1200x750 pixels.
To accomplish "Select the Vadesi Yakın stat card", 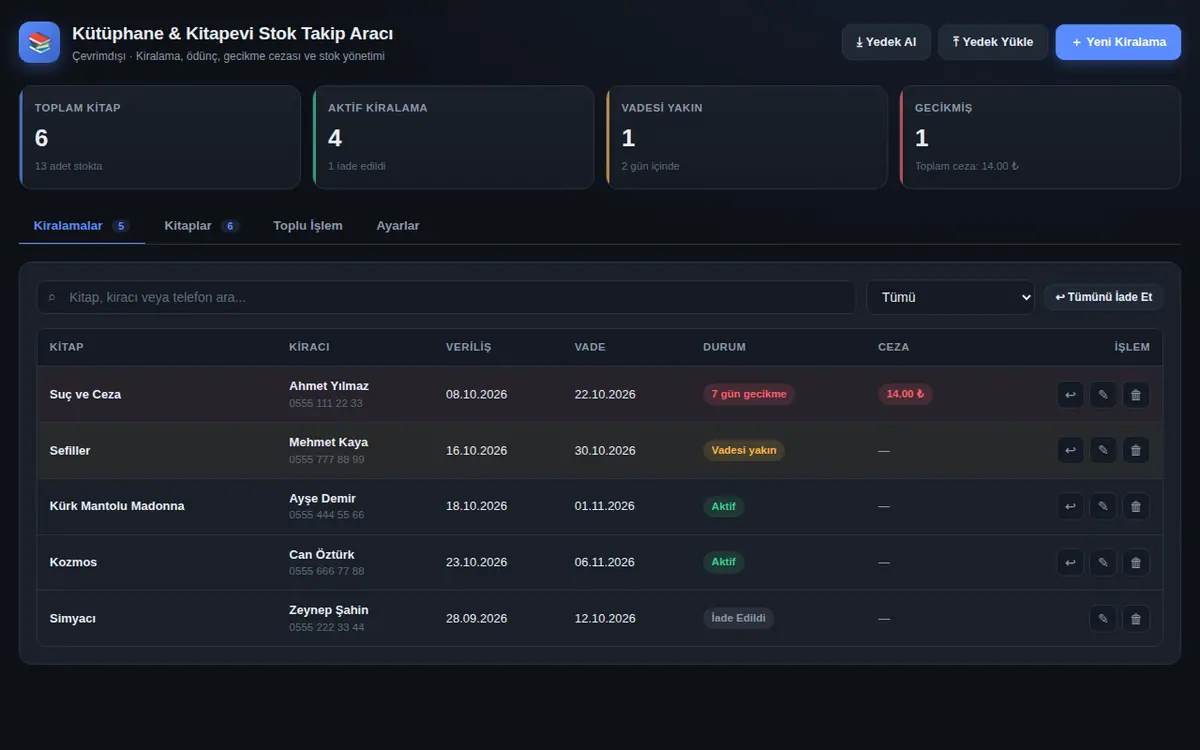I will coord(747,137).
